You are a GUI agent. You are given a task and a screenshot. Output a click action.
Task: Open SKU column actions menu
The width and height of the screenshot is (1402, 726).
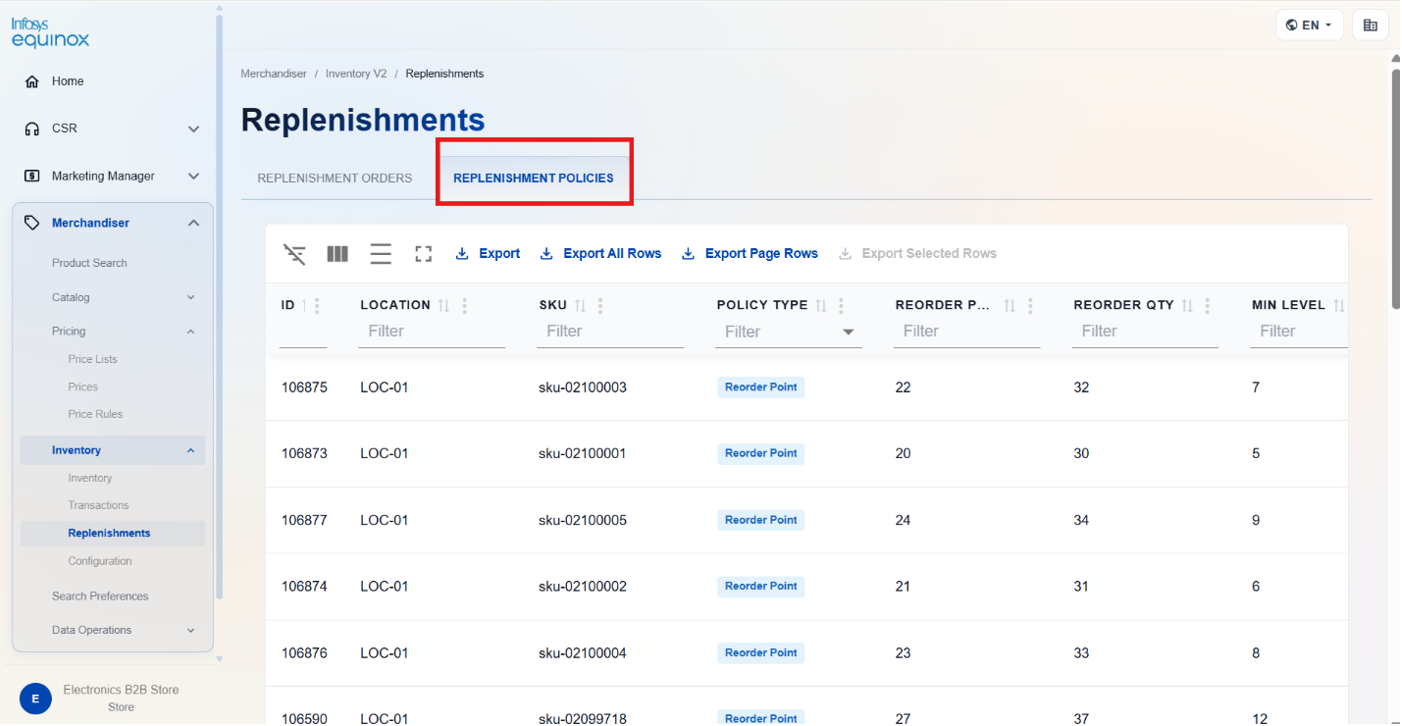point(601,306)
